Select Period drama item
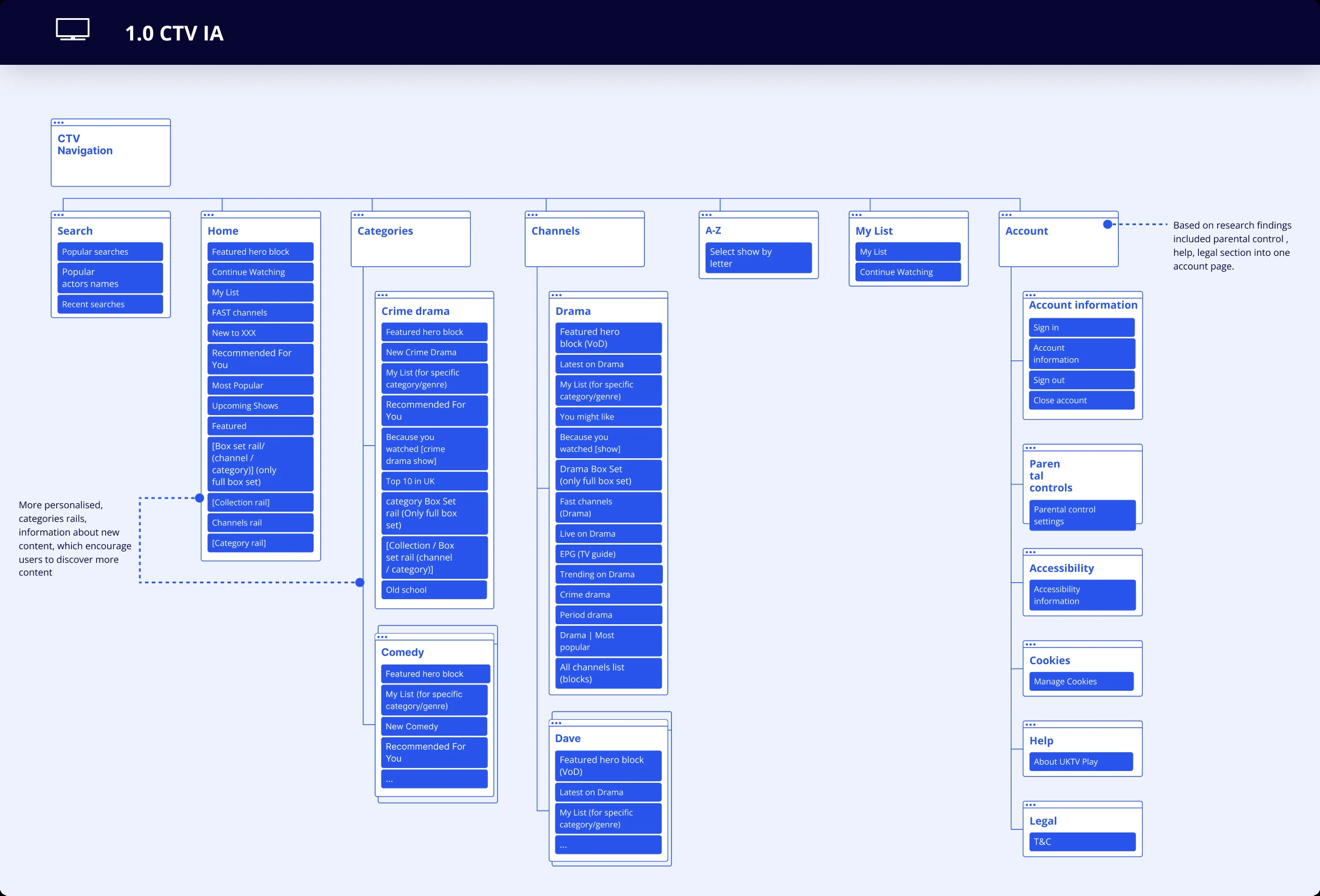 pos(608,615)
